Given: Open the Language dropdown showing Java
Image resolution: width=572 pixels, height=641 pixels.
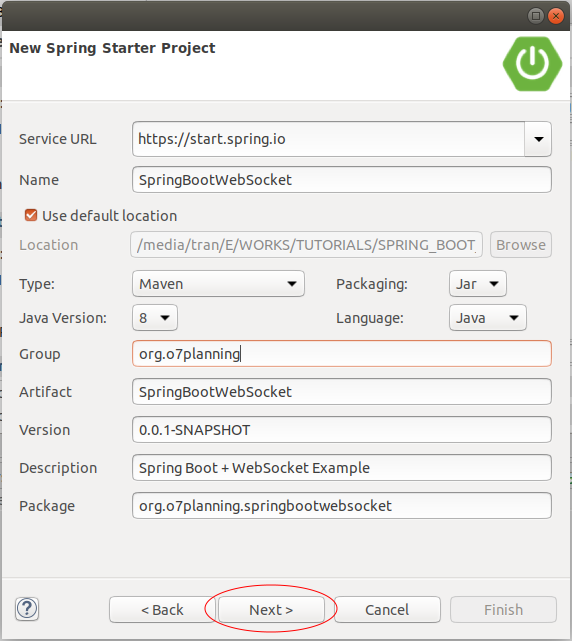Looking at the screenshot, I should point(488,318).
